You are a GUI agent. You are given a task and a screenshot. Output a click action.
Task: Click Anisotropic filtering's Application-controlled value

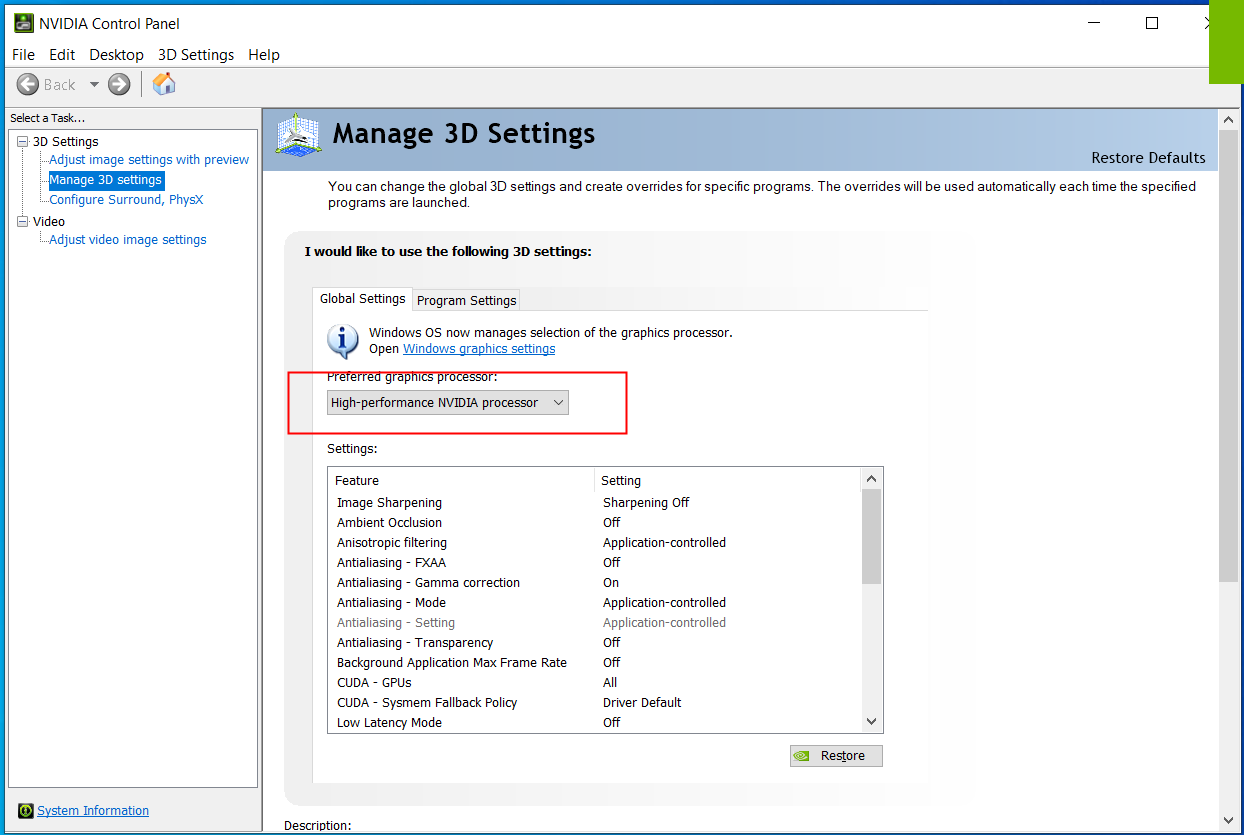[x=664, y=543]
